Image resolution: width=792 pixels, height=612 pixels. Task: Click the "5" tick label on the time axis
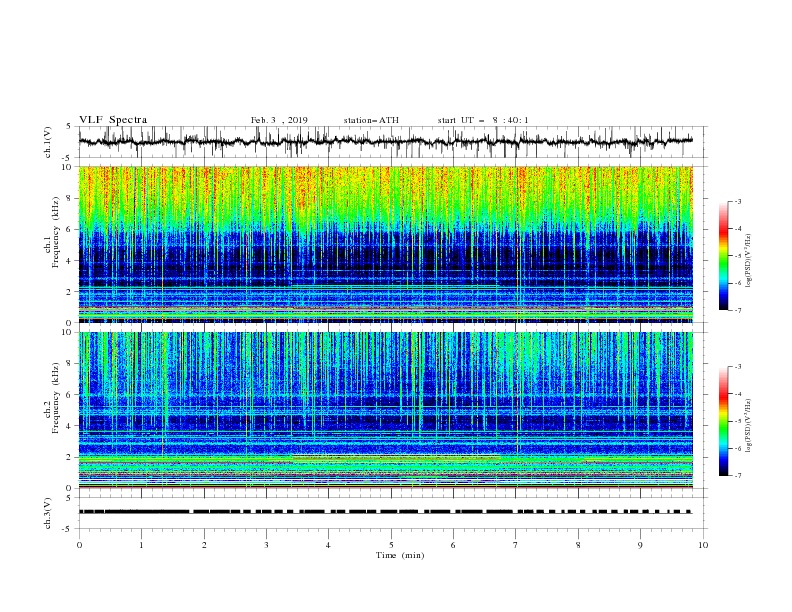click(x=391, y=545)
